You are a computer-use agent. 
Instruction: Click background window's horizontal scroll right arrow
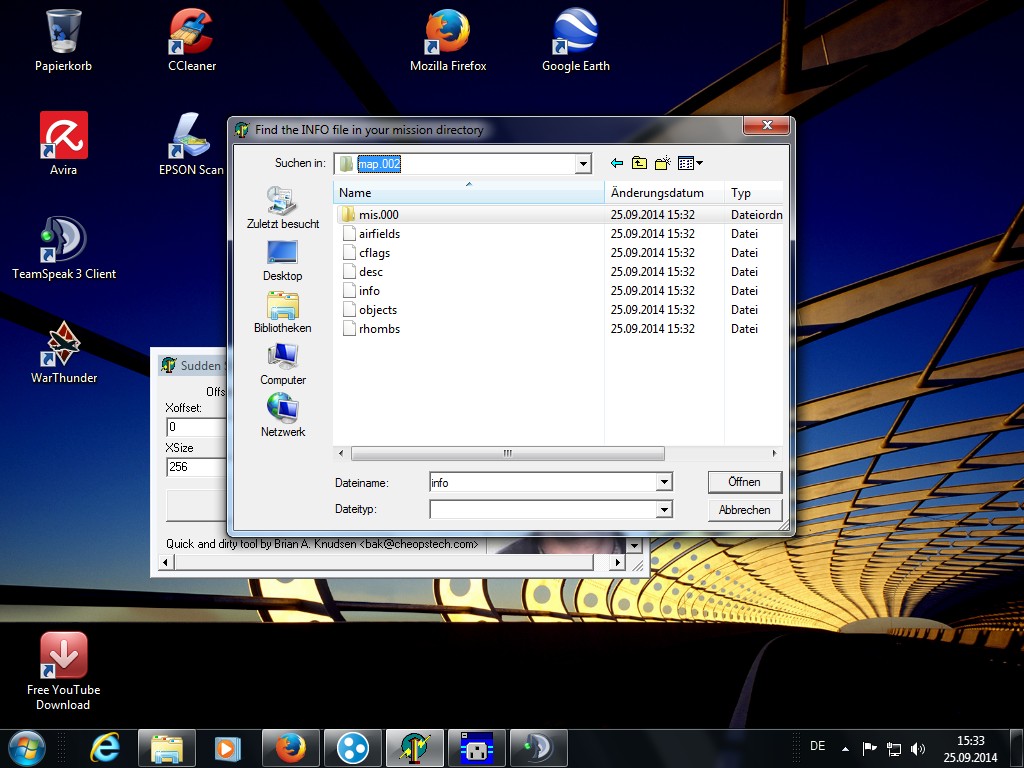coord(616,562)
